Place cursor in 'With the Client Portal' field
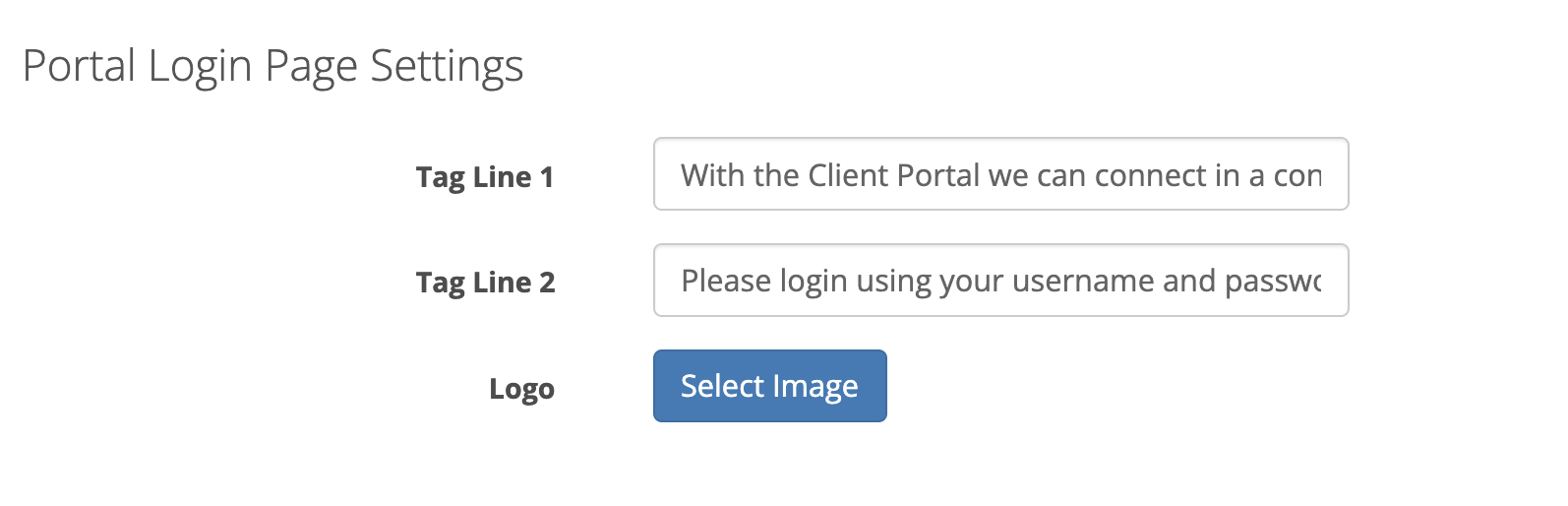This screenshot has height=506, width=1568. click(x=1000, y=174)
